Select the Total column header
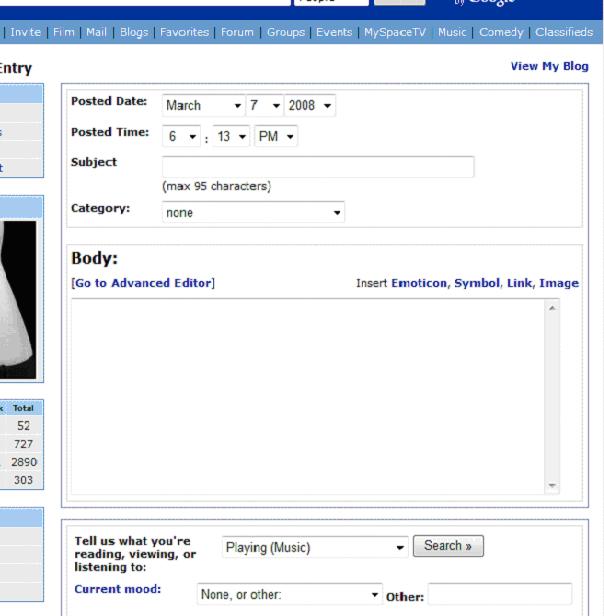This screenshot has height=616, width=604. [23, 408]
